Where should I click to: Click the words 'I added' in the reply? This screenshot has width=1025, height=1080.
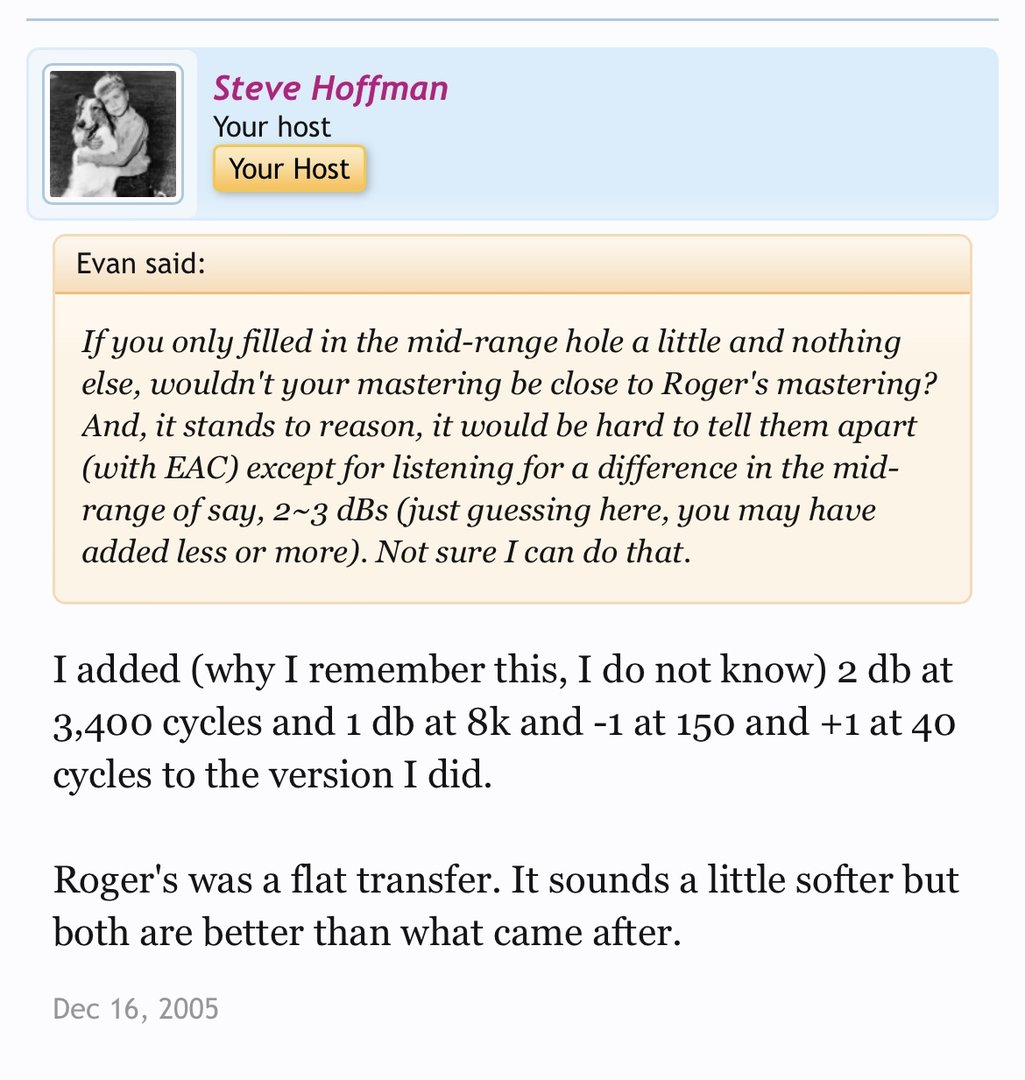point(107,669)
